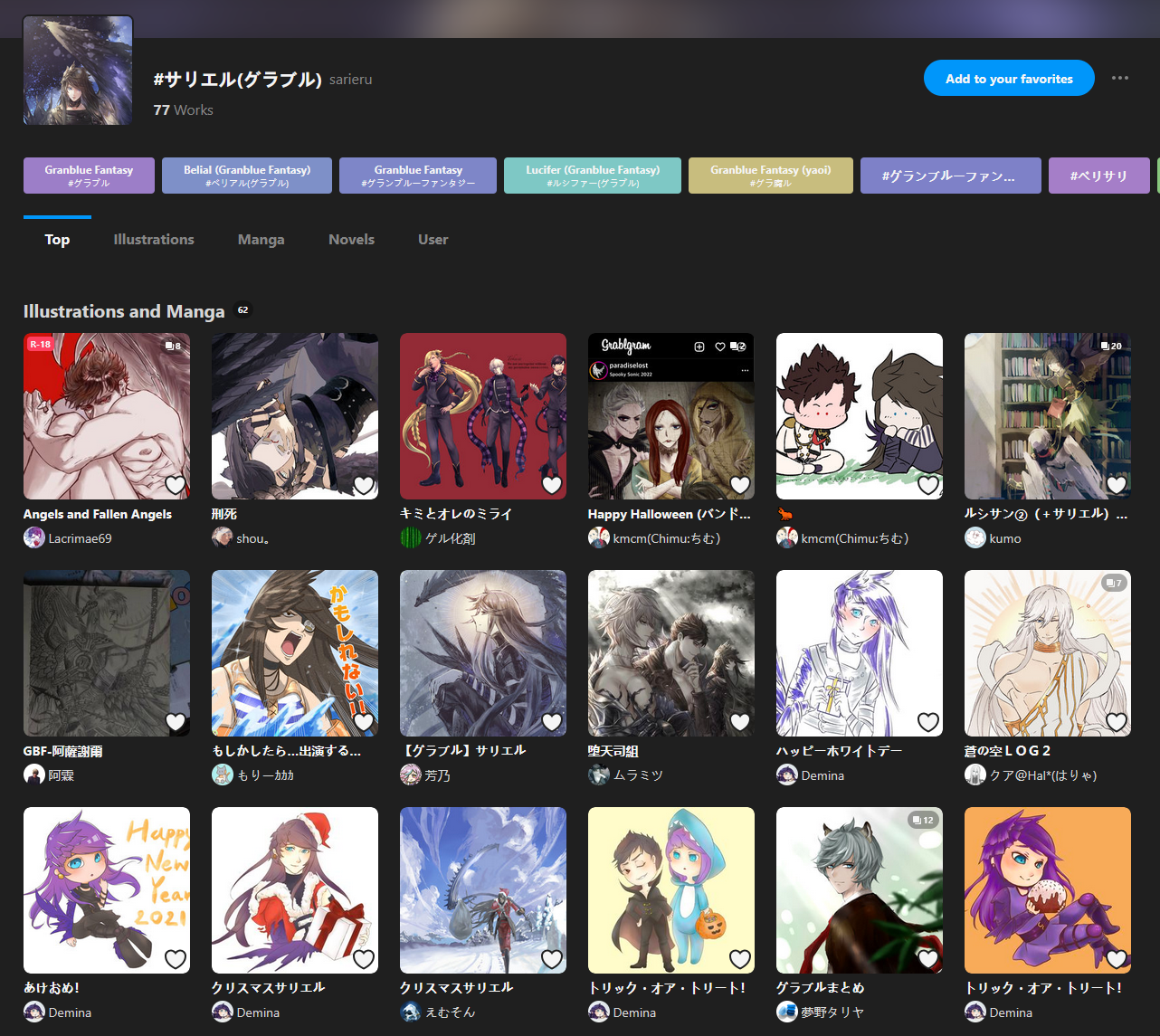The height and width of the screenshot is (1036, 1160).
Task: Open クア@Hal* user avatar
Action: pos(975,775)
